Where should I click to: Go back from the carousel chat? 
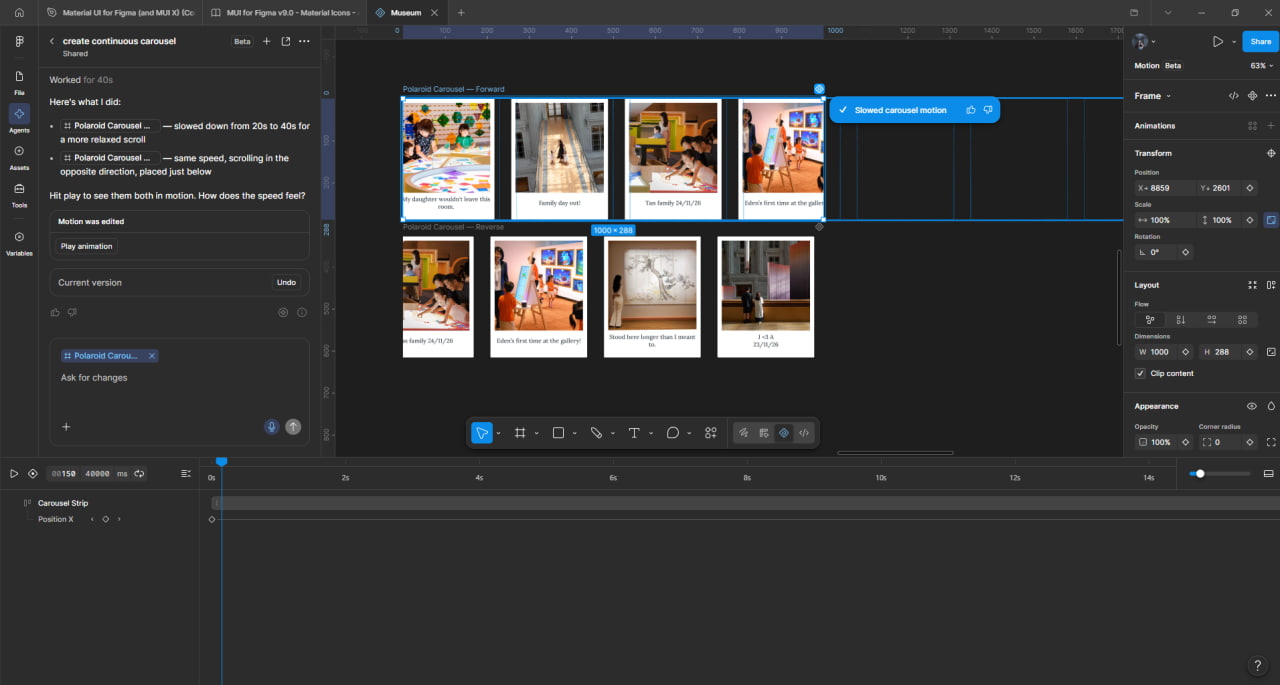click(52, 41)
